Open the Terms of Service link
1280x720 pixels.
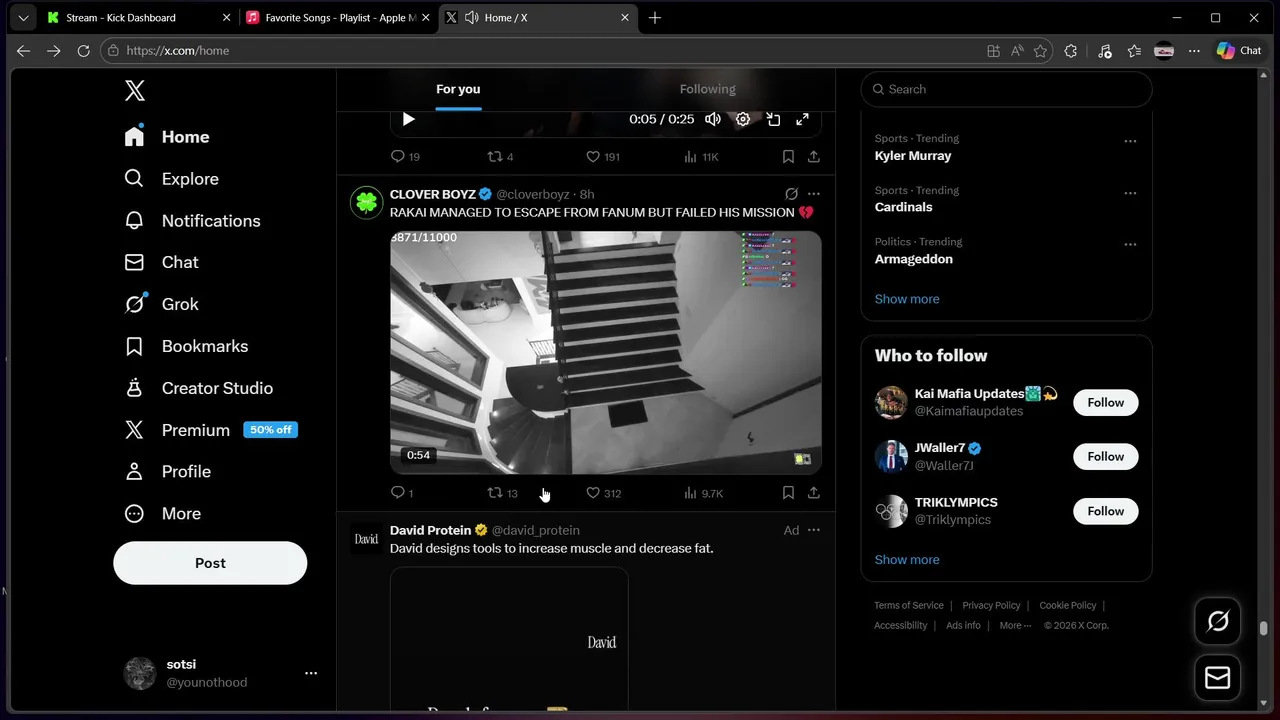pos(909,605)
